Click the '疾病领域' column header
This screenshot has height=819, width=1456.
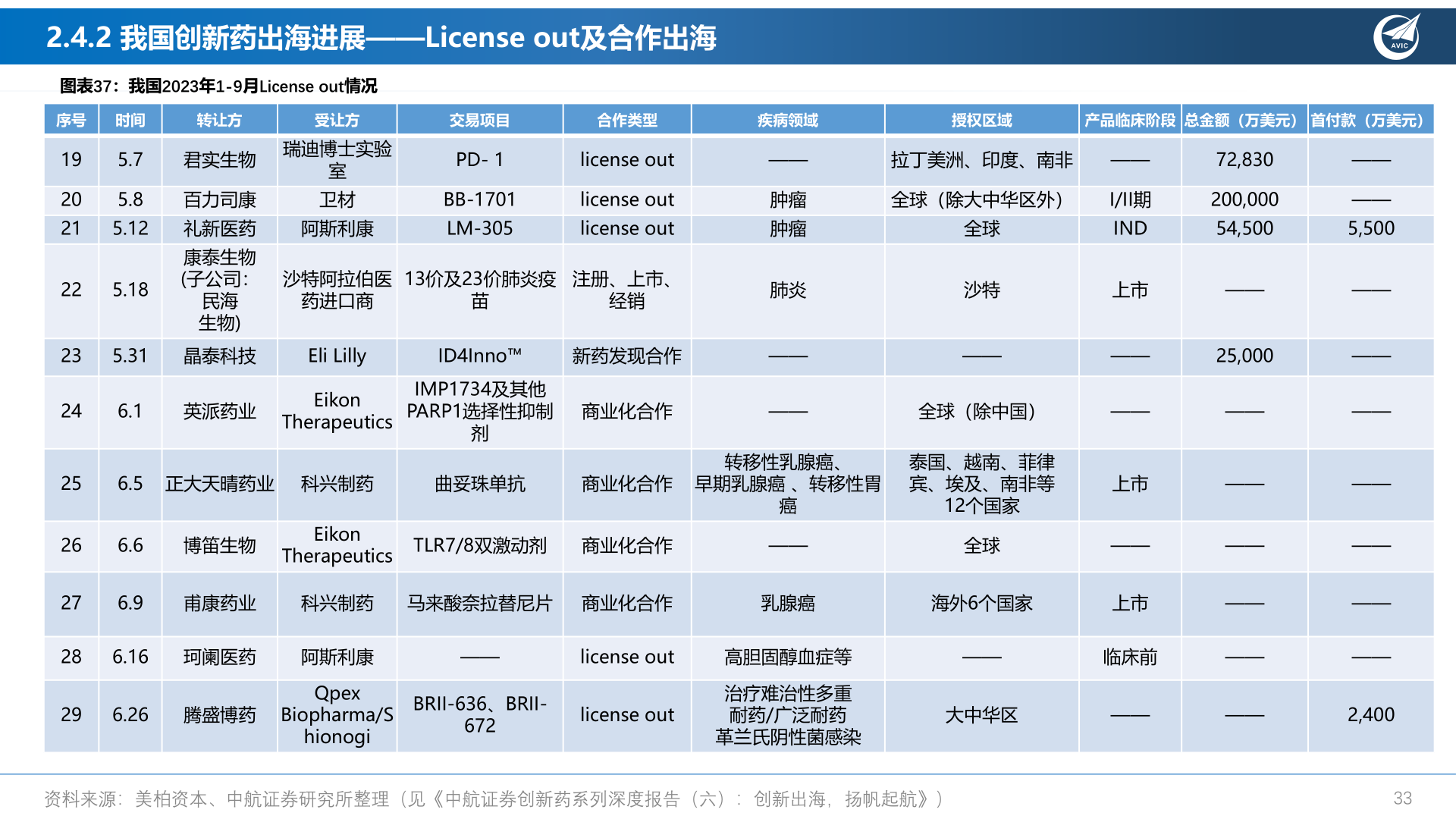(x=788, y=121)
